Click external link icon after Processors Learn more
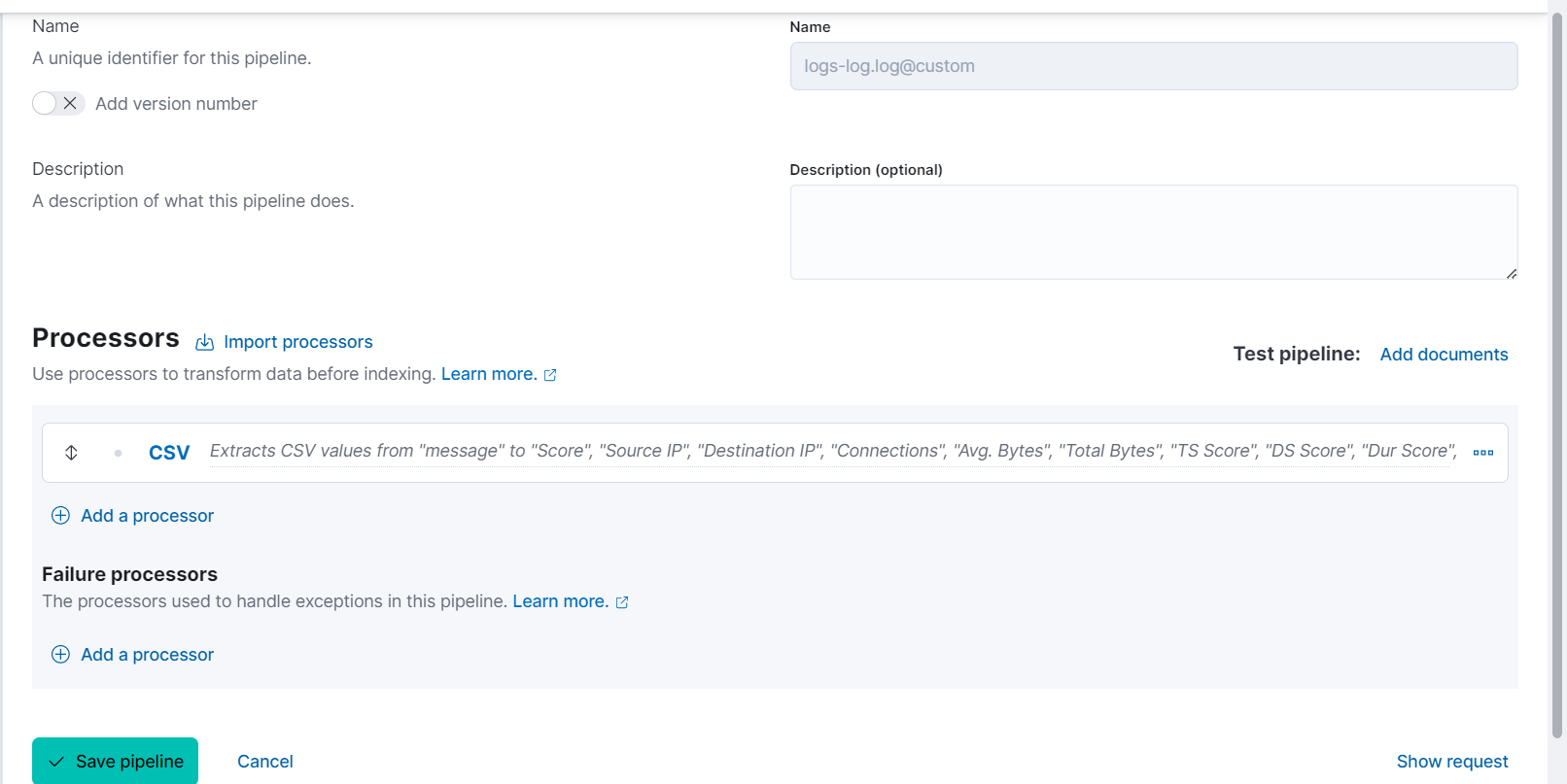This screenshot has height=784, width=1567. pos(550,375)
